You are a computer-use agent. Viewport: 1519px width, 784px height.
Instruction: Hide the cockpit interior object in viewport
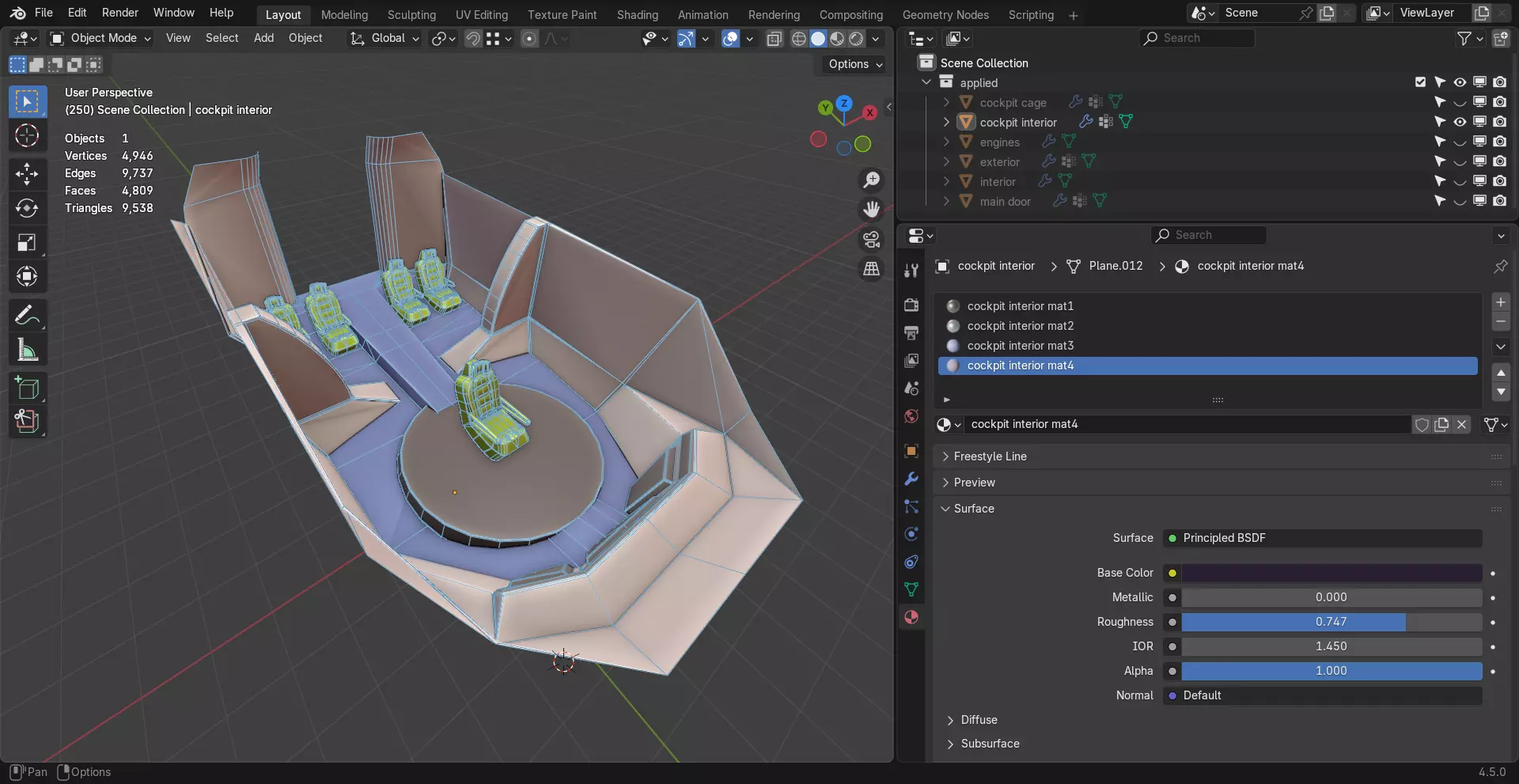pos(1460,122)
